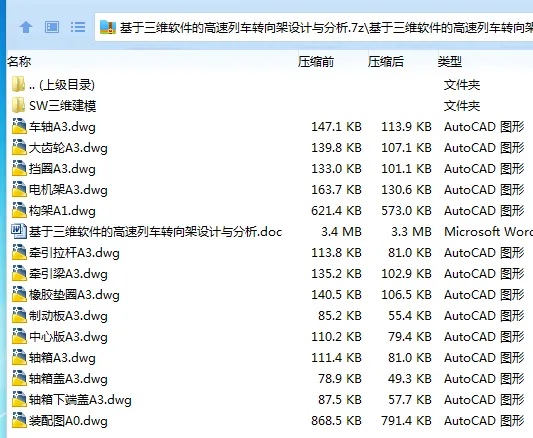533x438 pixels.
Task: Sort by the 压缩前 column header
Action: pyautogui.click(x=316, y=62)
